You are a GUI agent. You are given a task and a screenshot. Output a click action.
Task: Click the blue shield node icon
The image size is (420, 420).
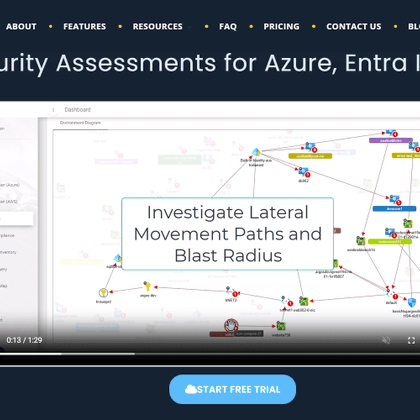pyautogui.click(x=412, y=303)
